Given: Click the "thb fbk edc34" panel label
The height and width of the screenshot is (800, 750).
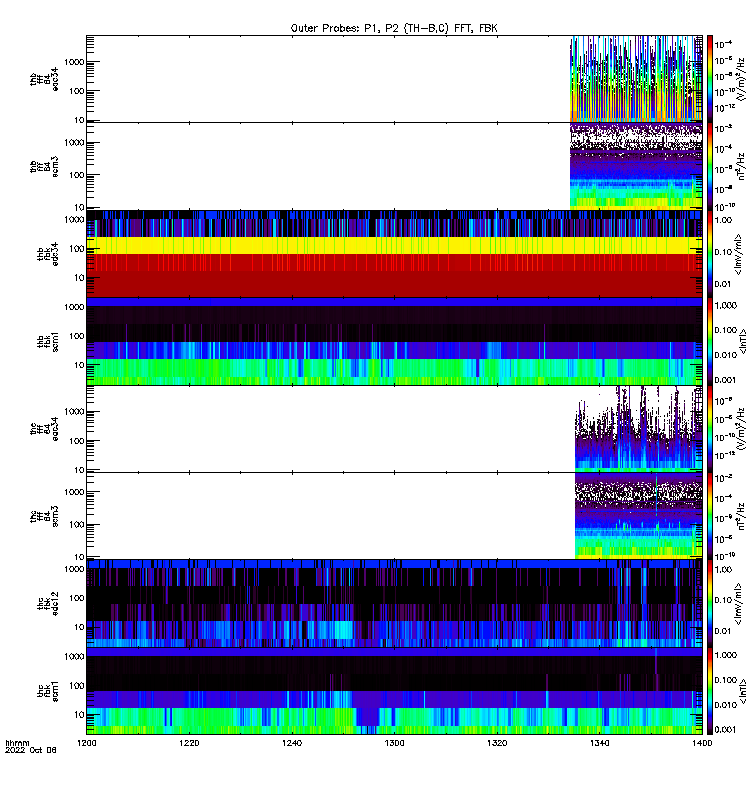Looking at the screenshot, I should (x=47, y=254).
